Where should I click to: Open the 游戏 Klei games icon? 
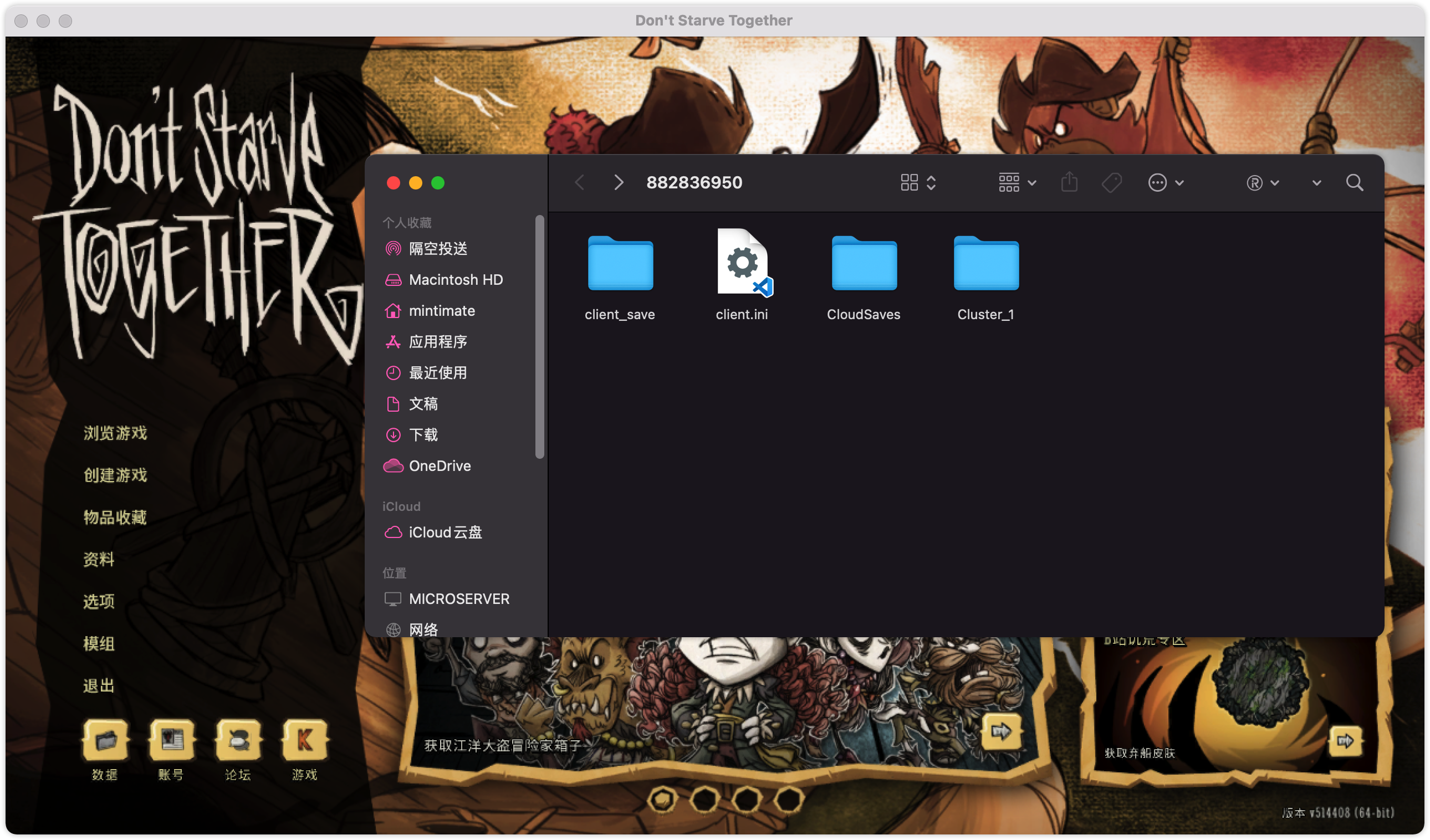click(x=305, y=740)
